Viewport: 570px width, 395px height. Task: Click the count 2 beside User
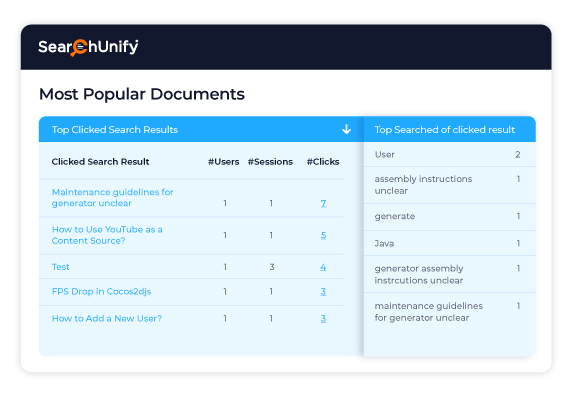click(x=518, y=154)
